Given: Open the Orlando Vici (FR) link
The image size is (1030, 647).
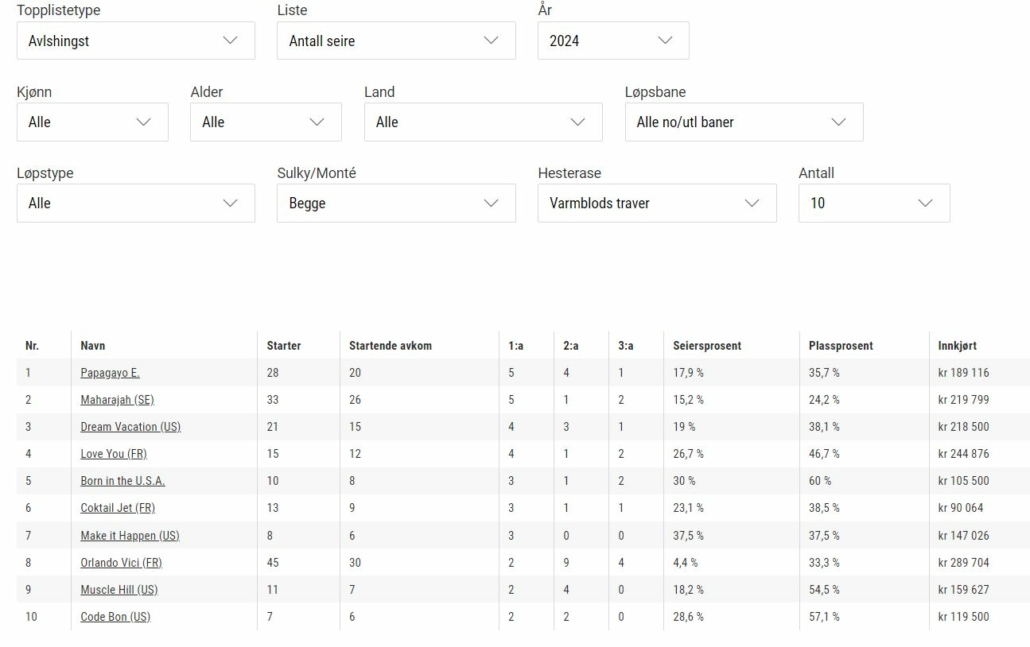Looking at the screenshot, I should click(121, 563).
